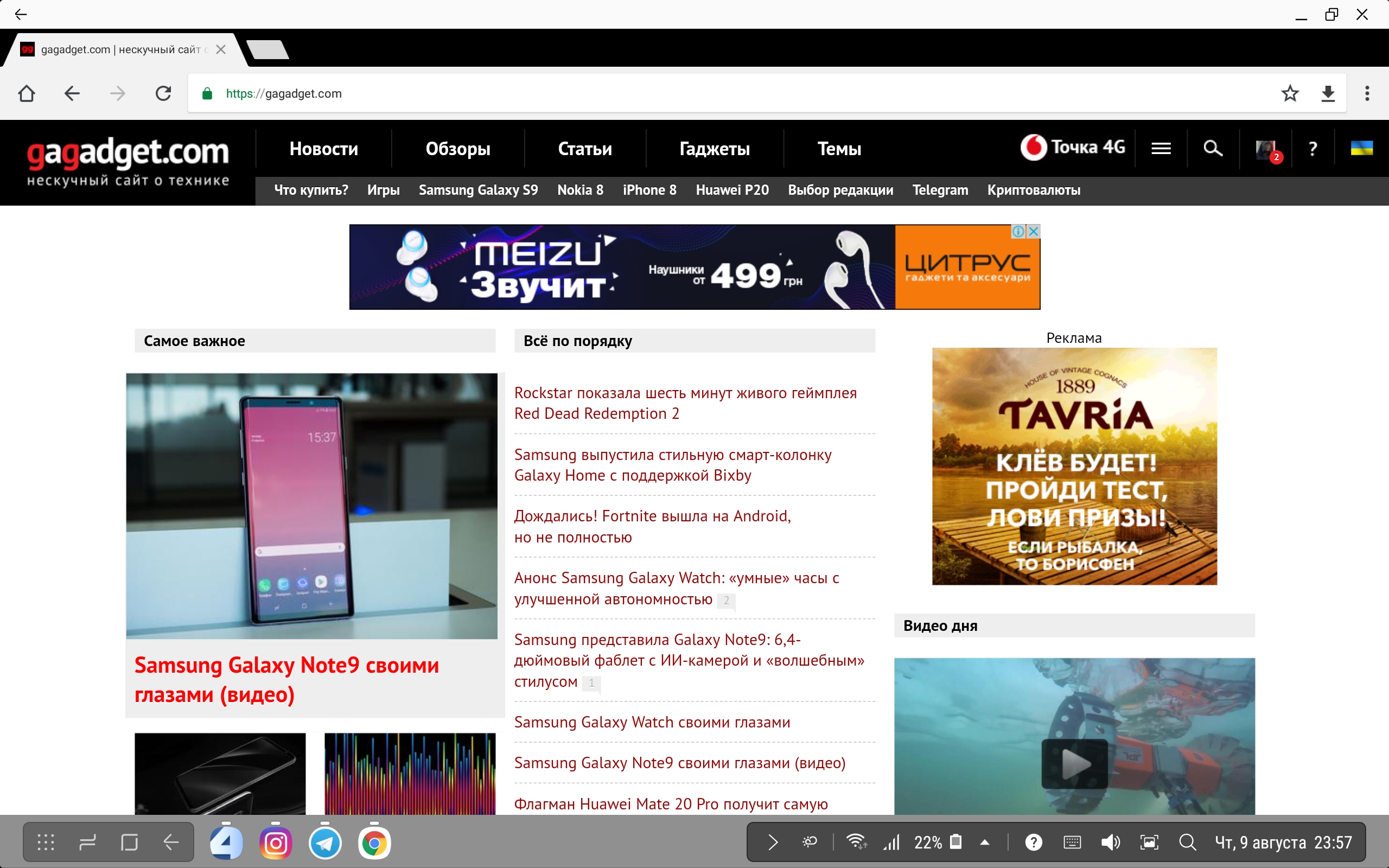Open the black phone article thumbnail

click(220, 773)
